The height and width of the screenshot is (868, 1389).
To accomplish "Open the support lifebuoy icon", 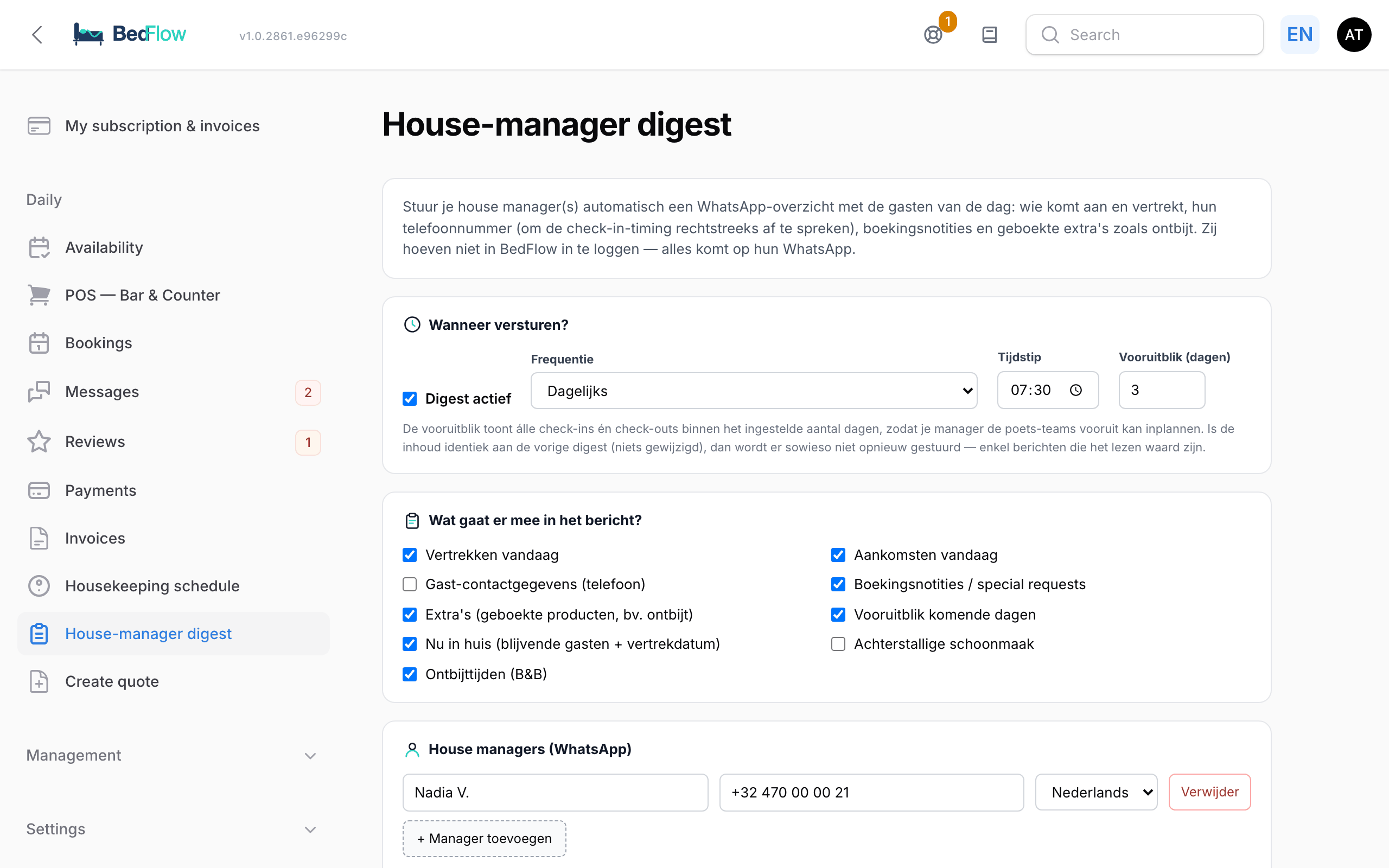I will point(933,35).
